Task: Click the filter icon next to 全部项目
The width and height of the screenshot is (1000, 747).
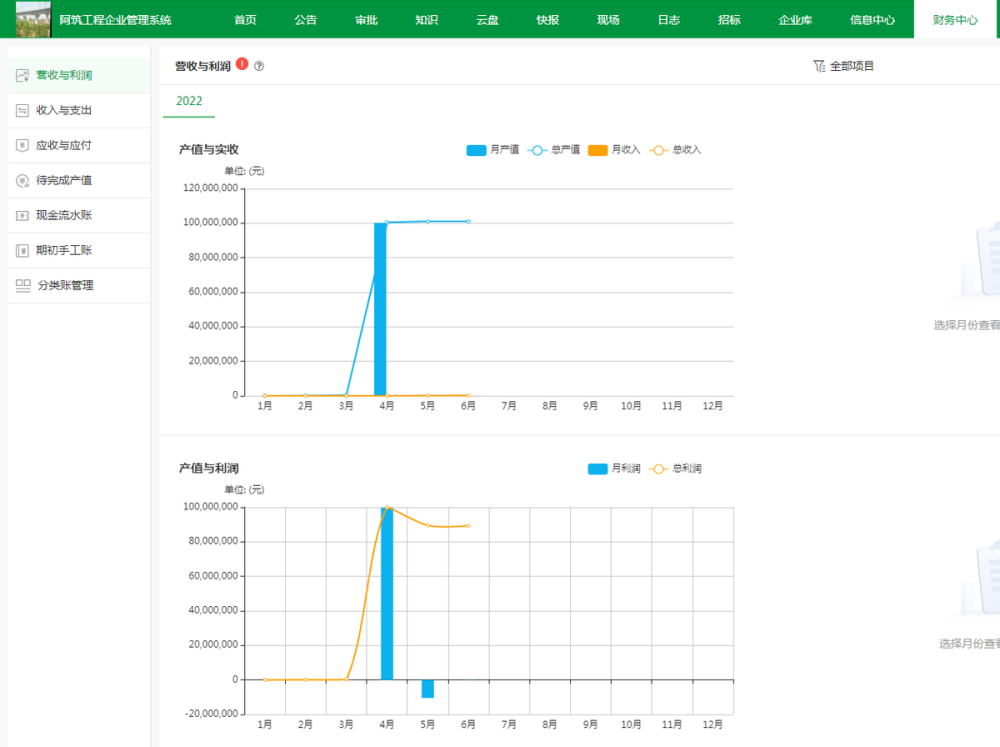Action: tap(819, 66)
